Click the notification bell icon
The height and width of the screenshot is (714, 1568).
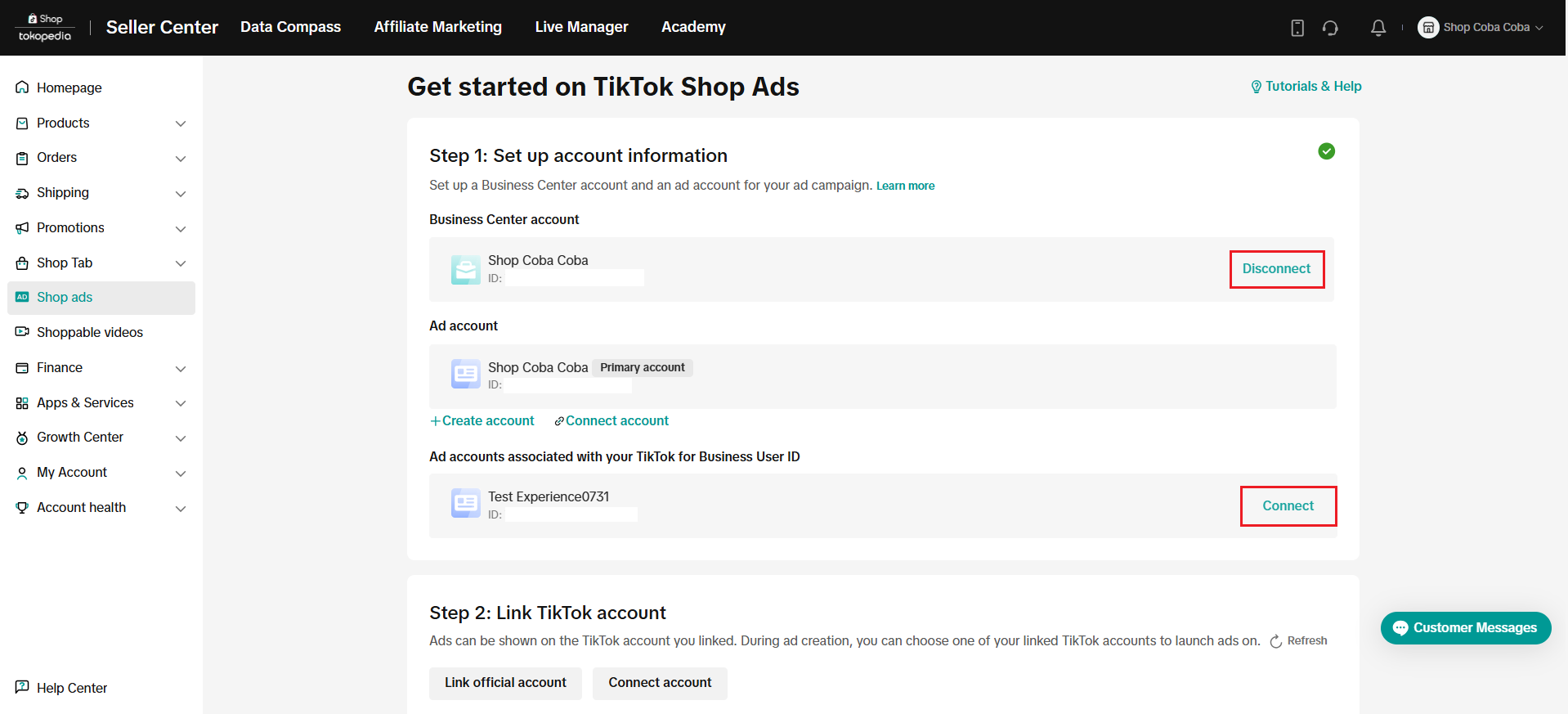(1378, 28)
